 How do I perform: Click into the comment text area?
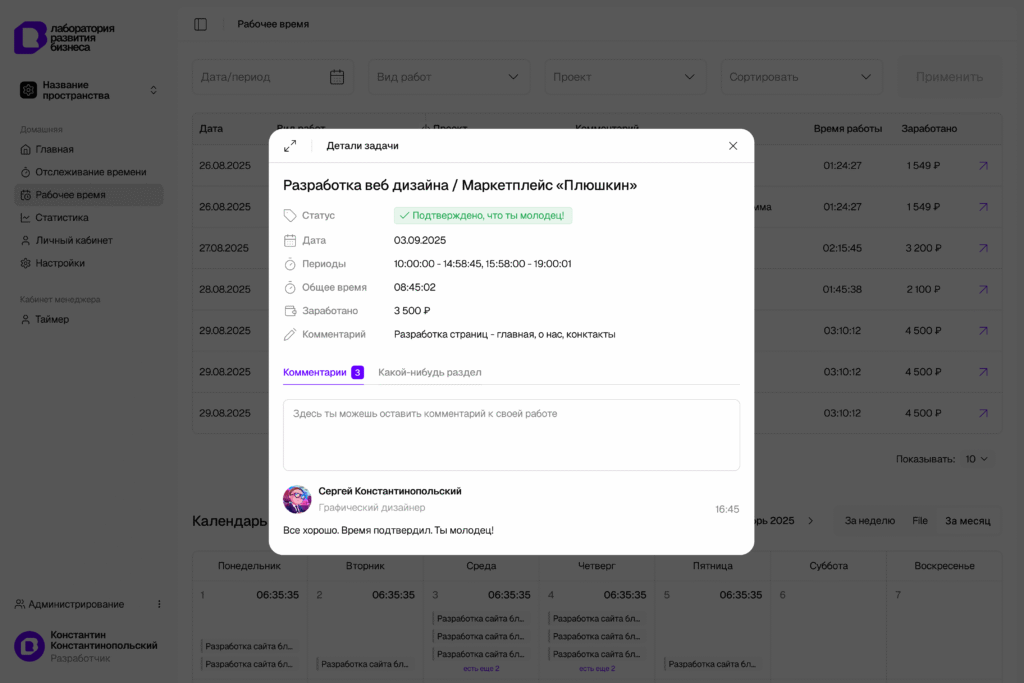[511, 435]
